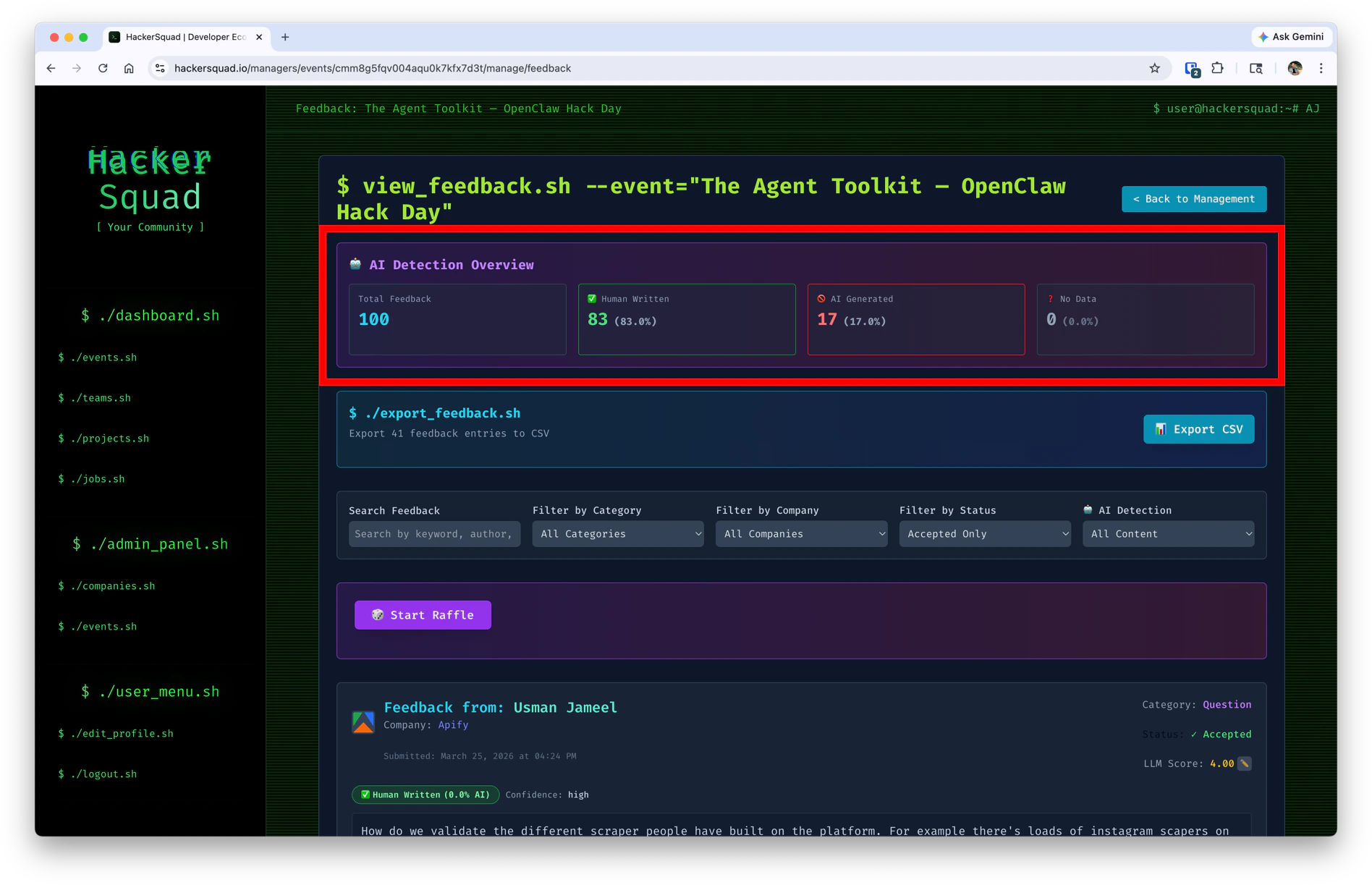
Task: Open ./admin_panel.sh section heading
Action: [150, 544]
